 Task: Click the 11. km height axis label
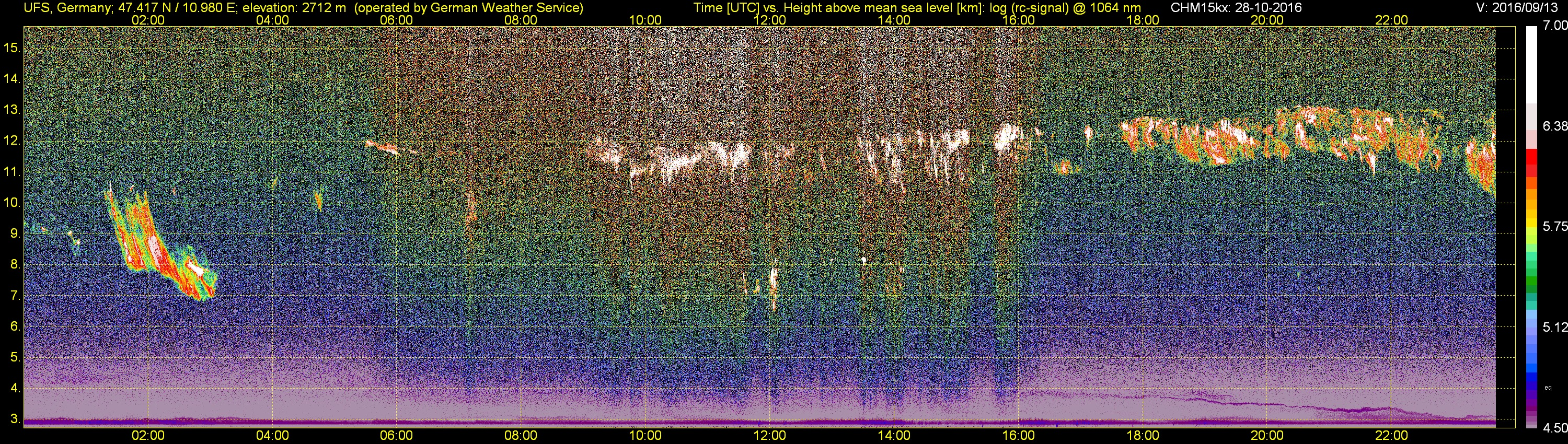(x=11, y=172)
